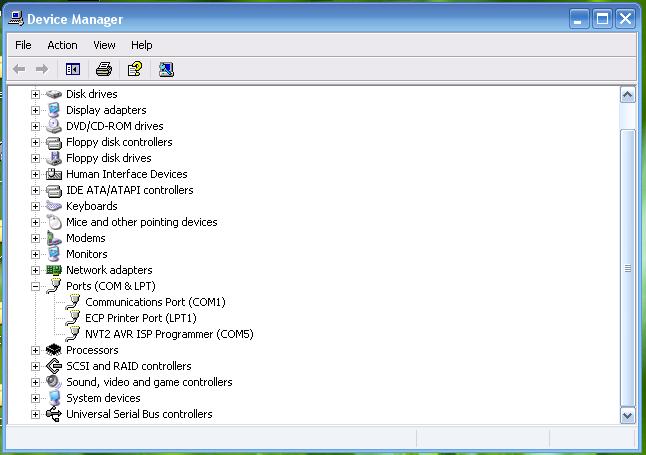Click the Processors chip icon

click(x=54, y=350)
